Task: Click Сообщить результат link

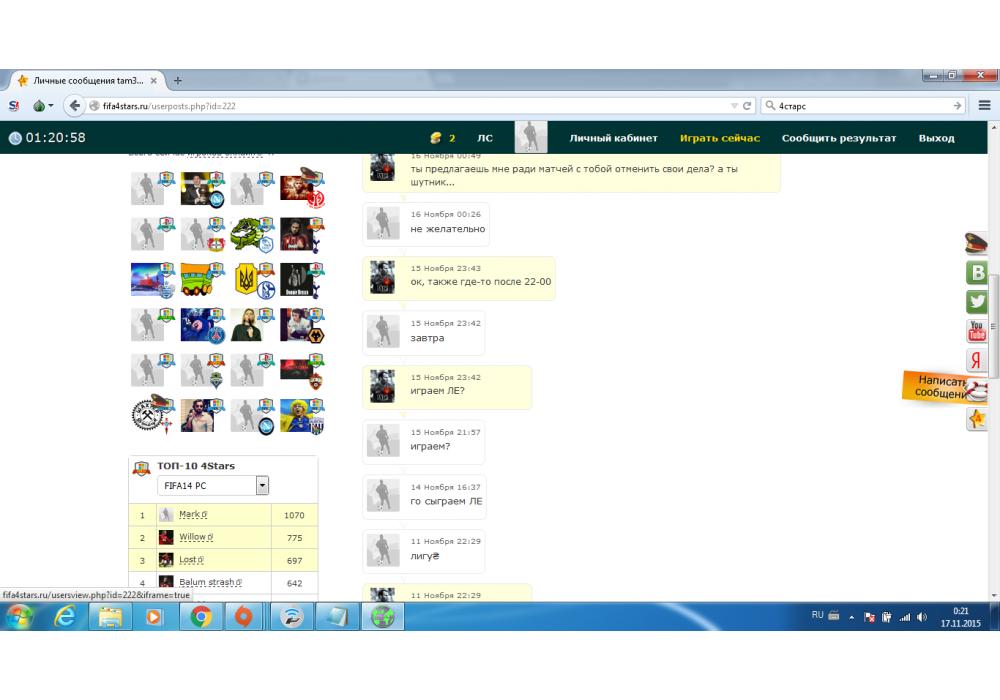Action: 839,138
